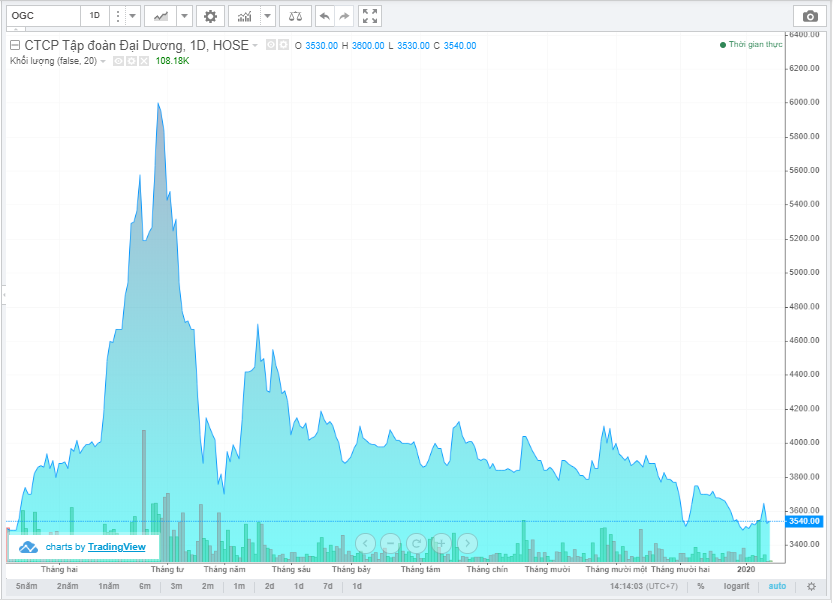
Task: Click the 14:14:03 (UTC+7) timezone clock
Action: 643,586
